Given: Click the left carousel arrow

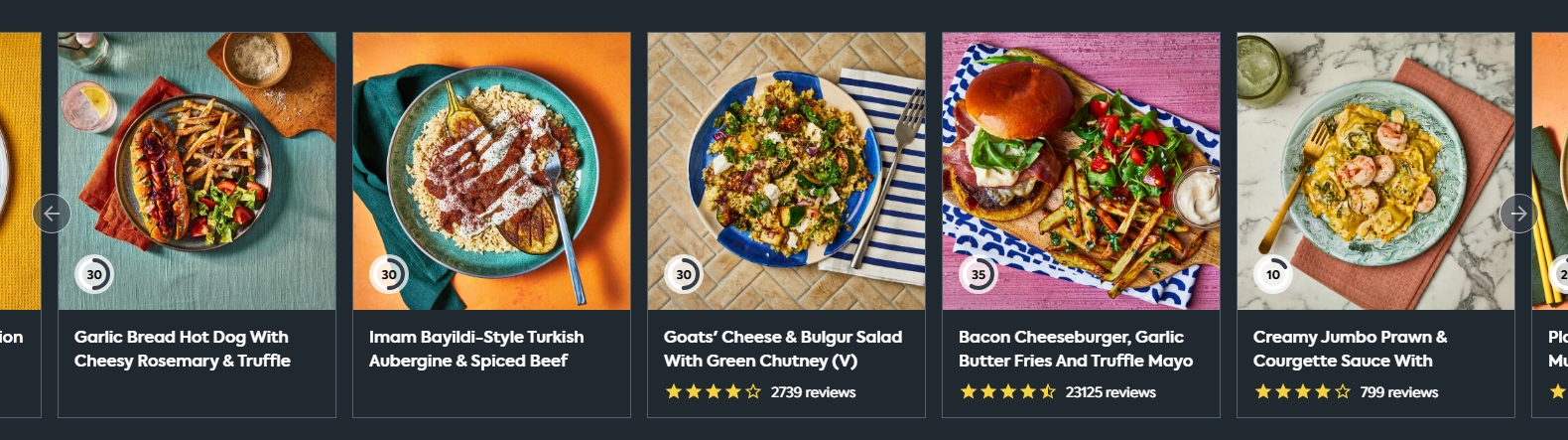Looking at the screenshot, I should (52, 214).
